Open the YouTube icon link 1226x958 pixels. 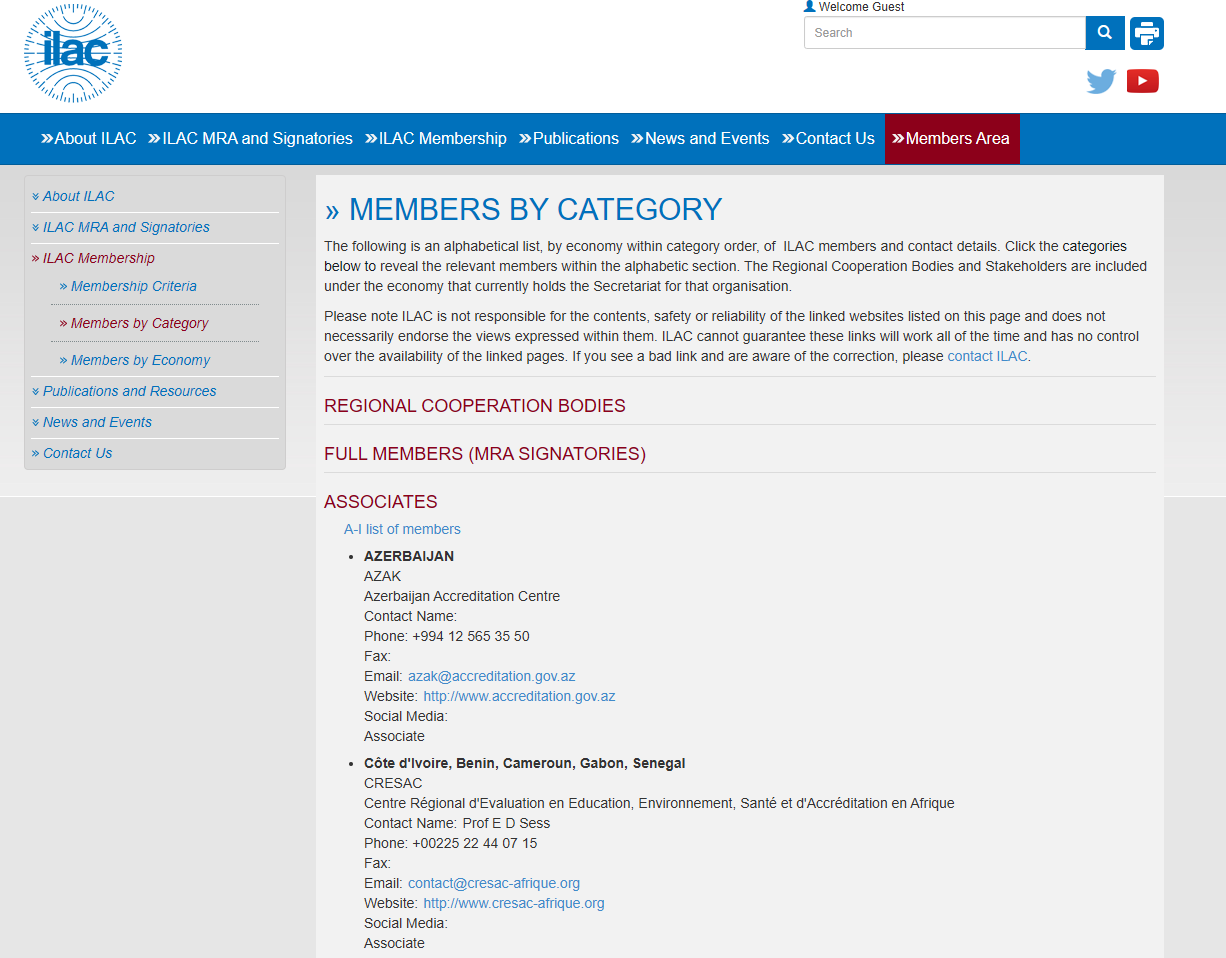1142,81
